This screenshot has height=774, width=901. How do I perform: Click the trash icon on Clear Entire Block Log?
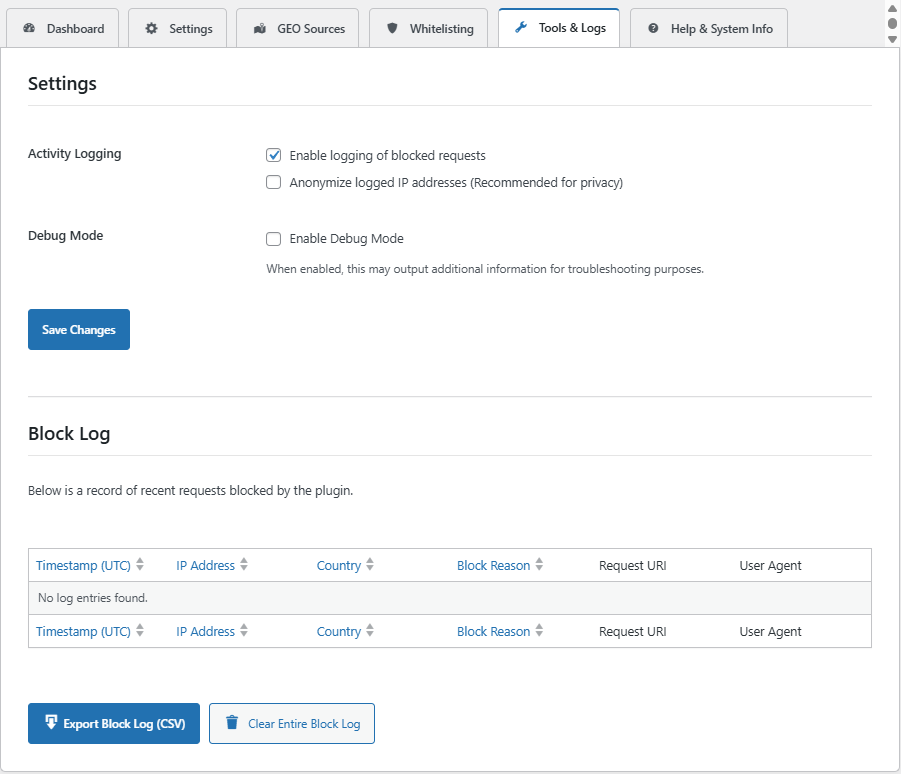[x=232, y=723]
